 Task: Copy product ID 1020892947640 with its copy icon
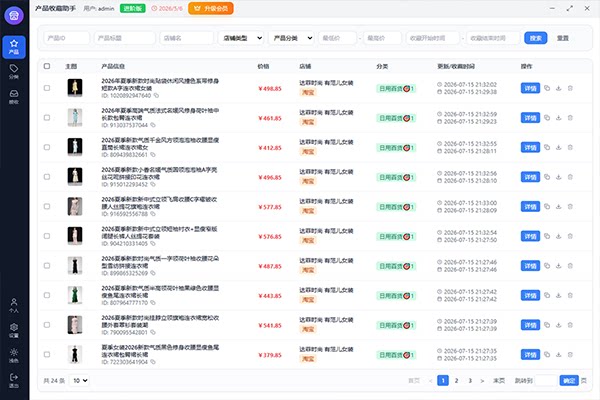point(156,95)
